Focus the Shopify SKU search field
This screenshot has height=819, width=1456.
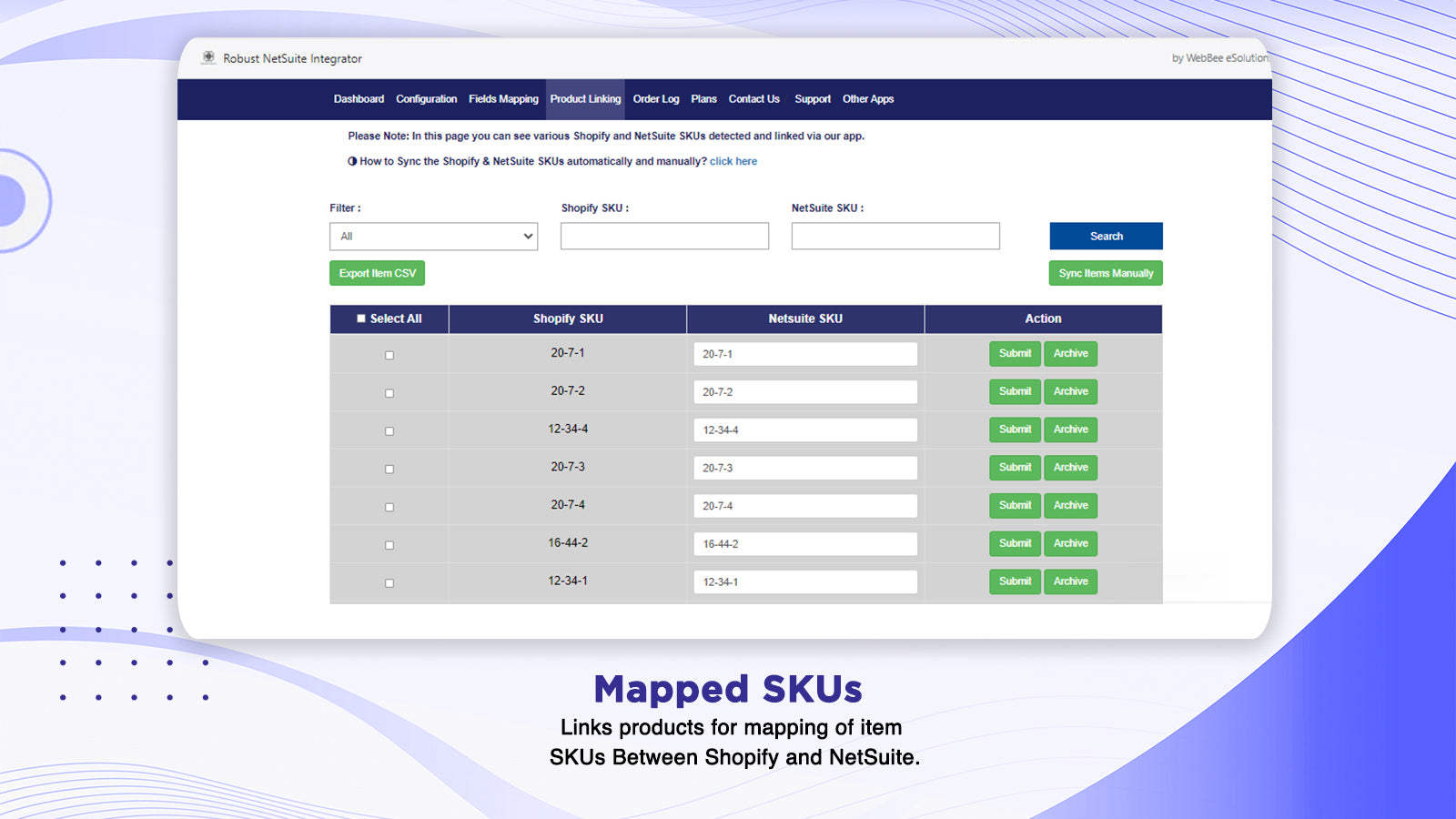664,237
